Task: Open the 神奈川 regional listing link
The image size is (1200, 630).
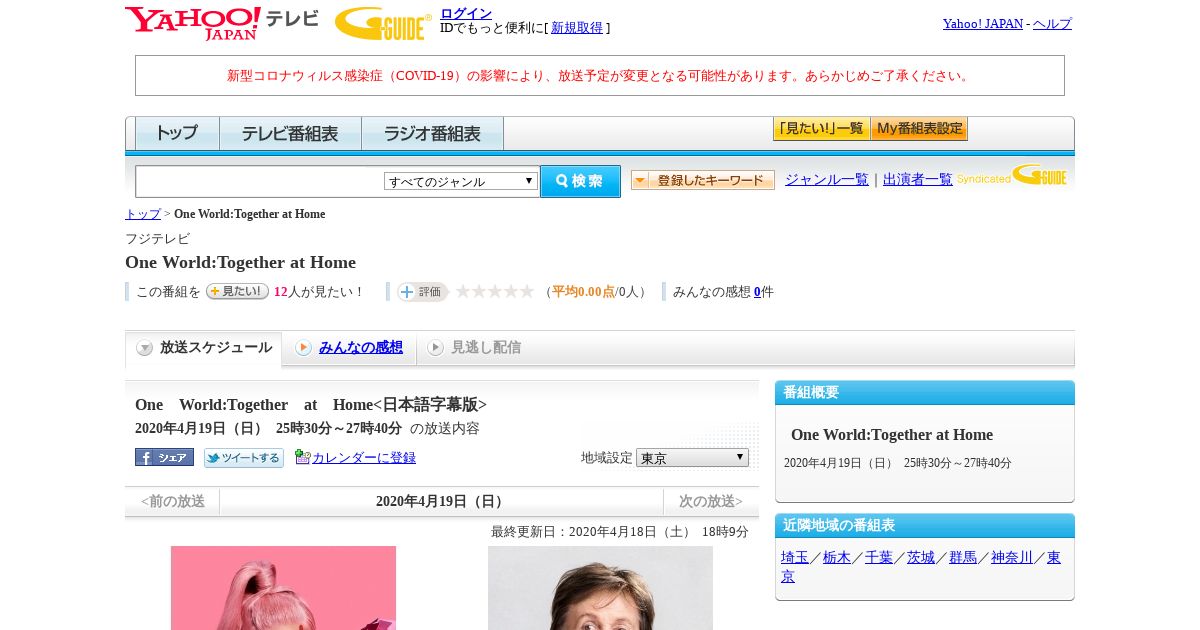Action: pyautogui.click(x=1012, y=557)
